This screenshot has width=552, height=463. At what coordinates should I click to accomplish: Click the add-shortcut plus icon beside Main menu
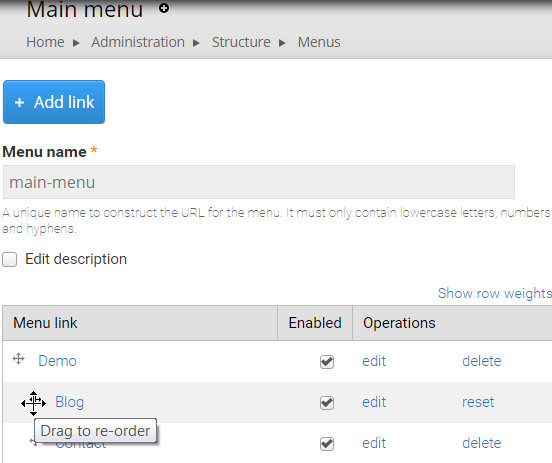point(164,8)
